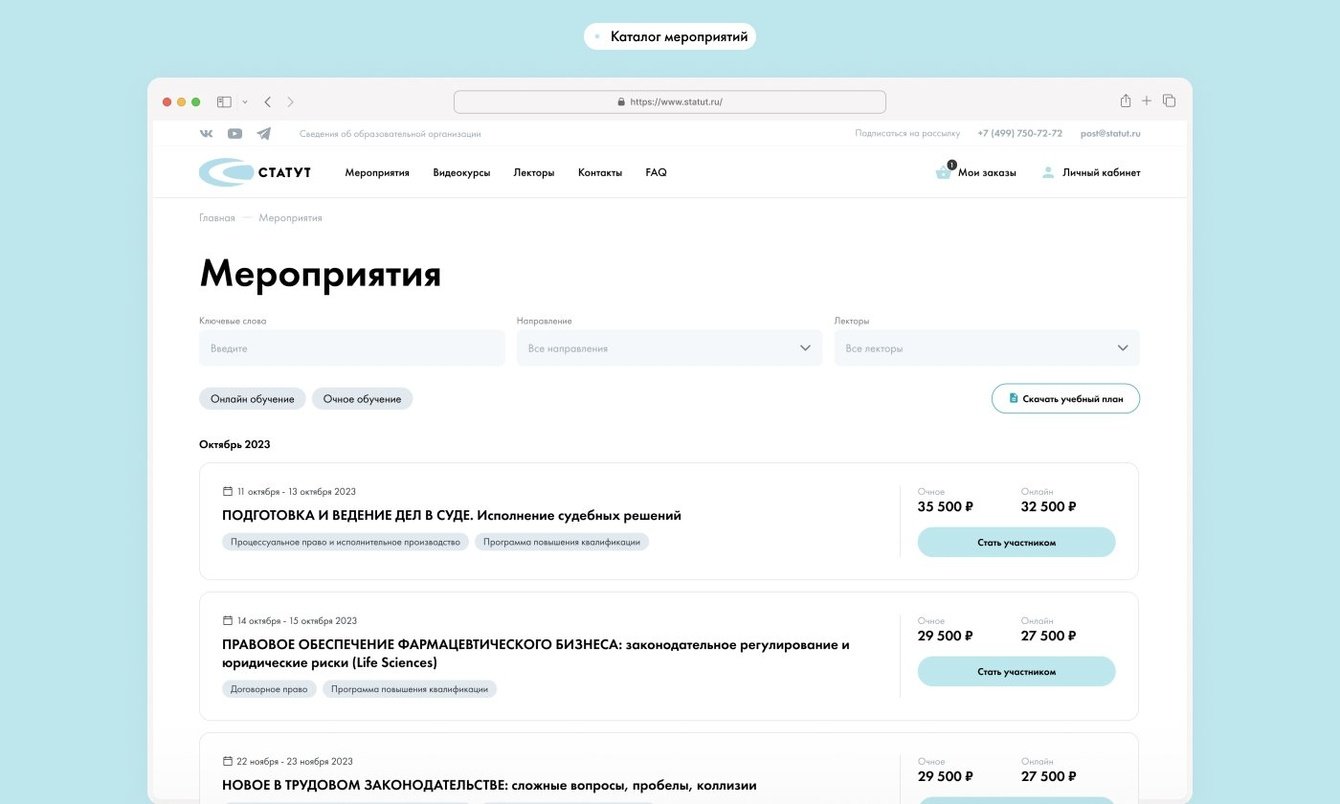Image resolution: width=1340 pixels, height=804 pixels.
Task: Click the document icon in Скачать учебный план
Action: 1013,398
